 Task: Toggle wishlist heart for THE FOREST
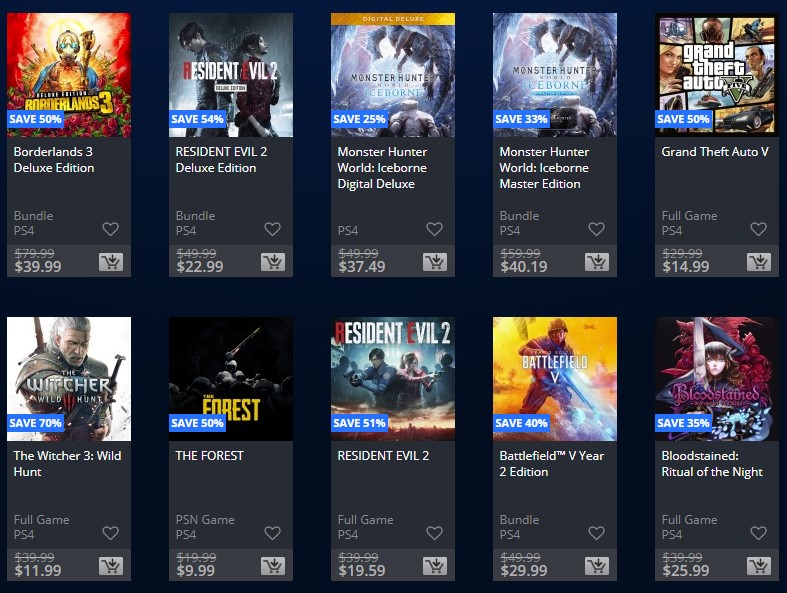pyautogui.click(x=273, y=533)
